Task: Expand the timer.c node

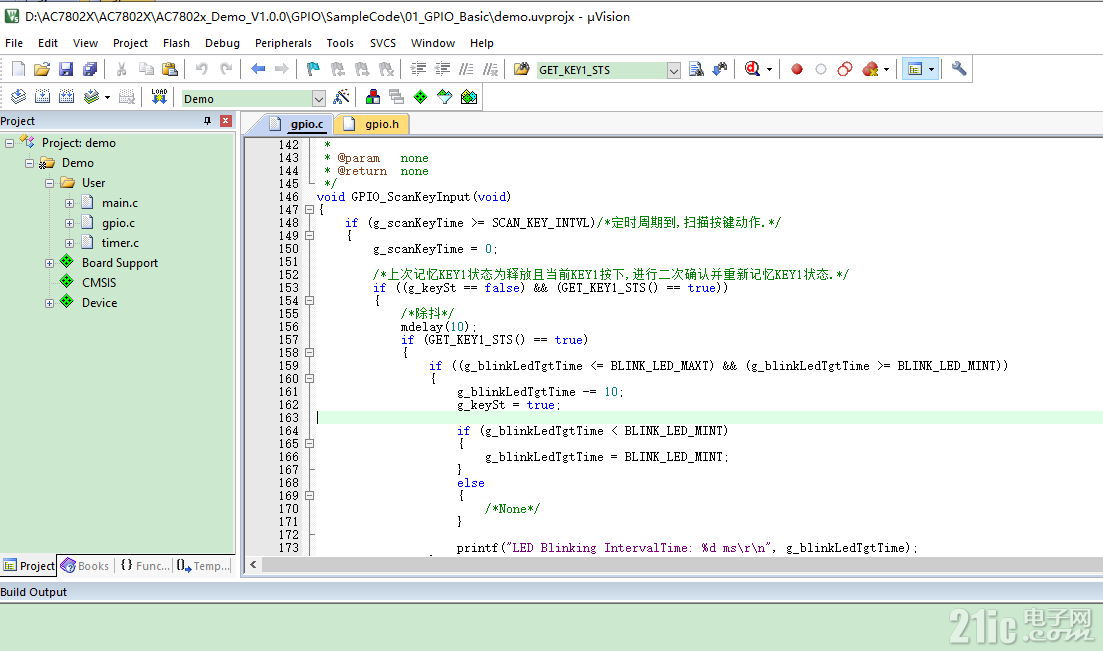Action: [x=69, y=244]
